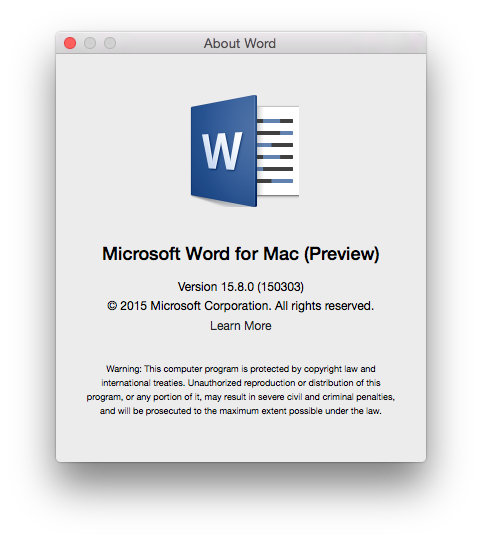Select the 'Microsoft Word for Mac (Preview)' heading
Viewport: 482px width, 542px height.
point(241,254)
